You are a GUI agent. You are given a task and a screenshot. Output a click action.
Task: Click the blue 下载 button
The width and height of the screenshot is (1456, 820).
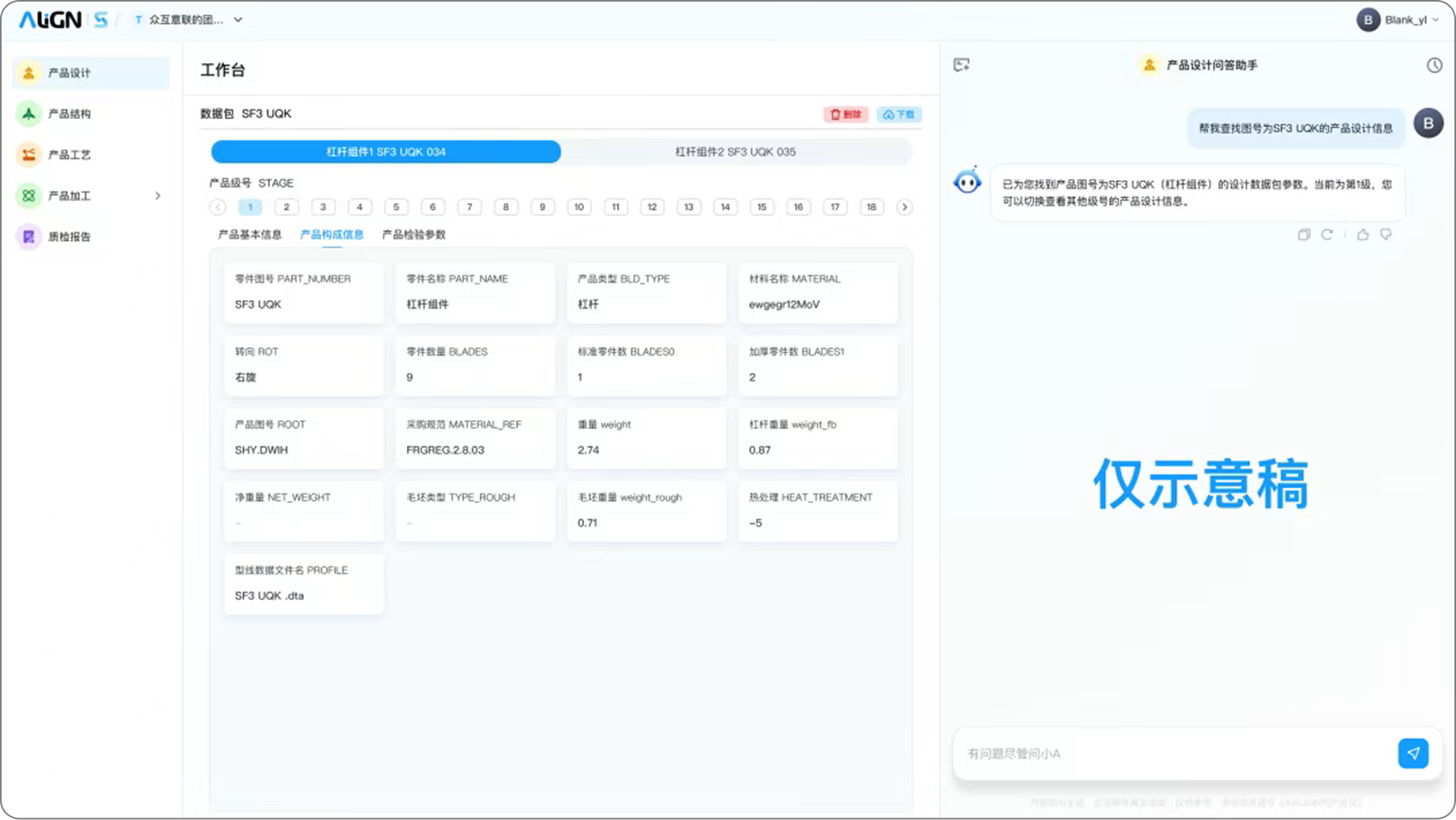(899, 115)
